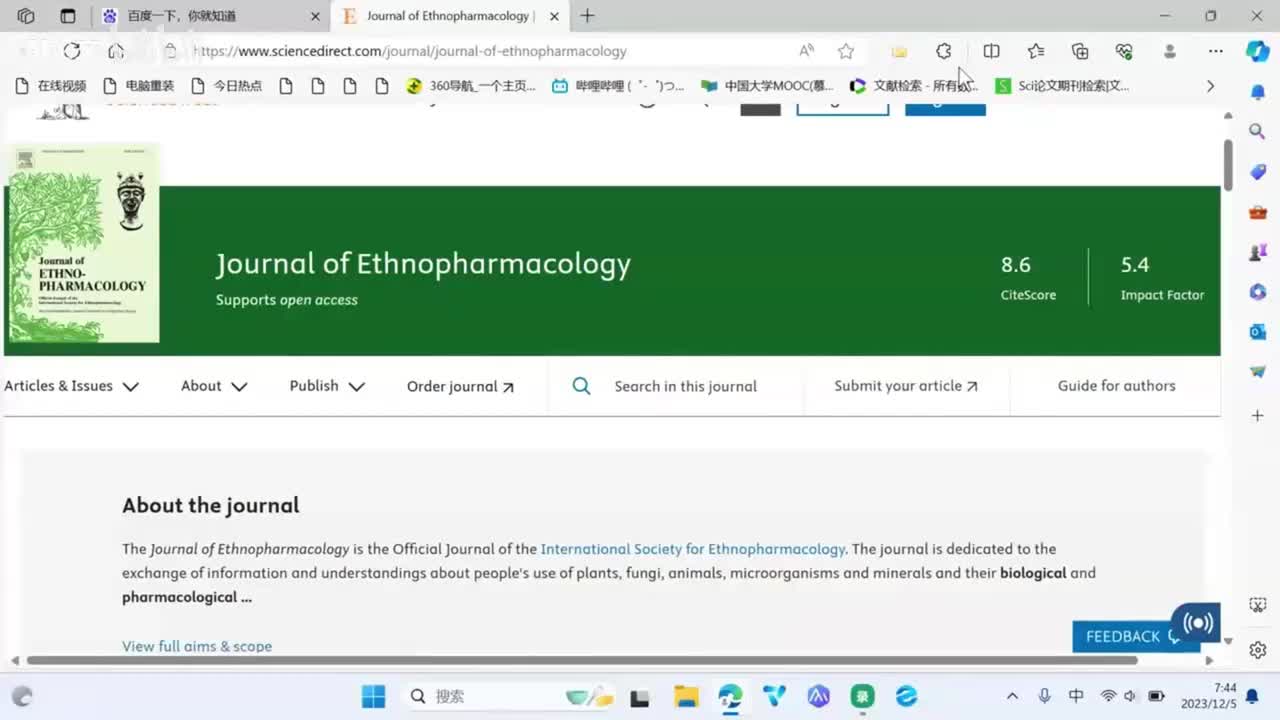Open Browser essentials heart icon

(1124, 51)
